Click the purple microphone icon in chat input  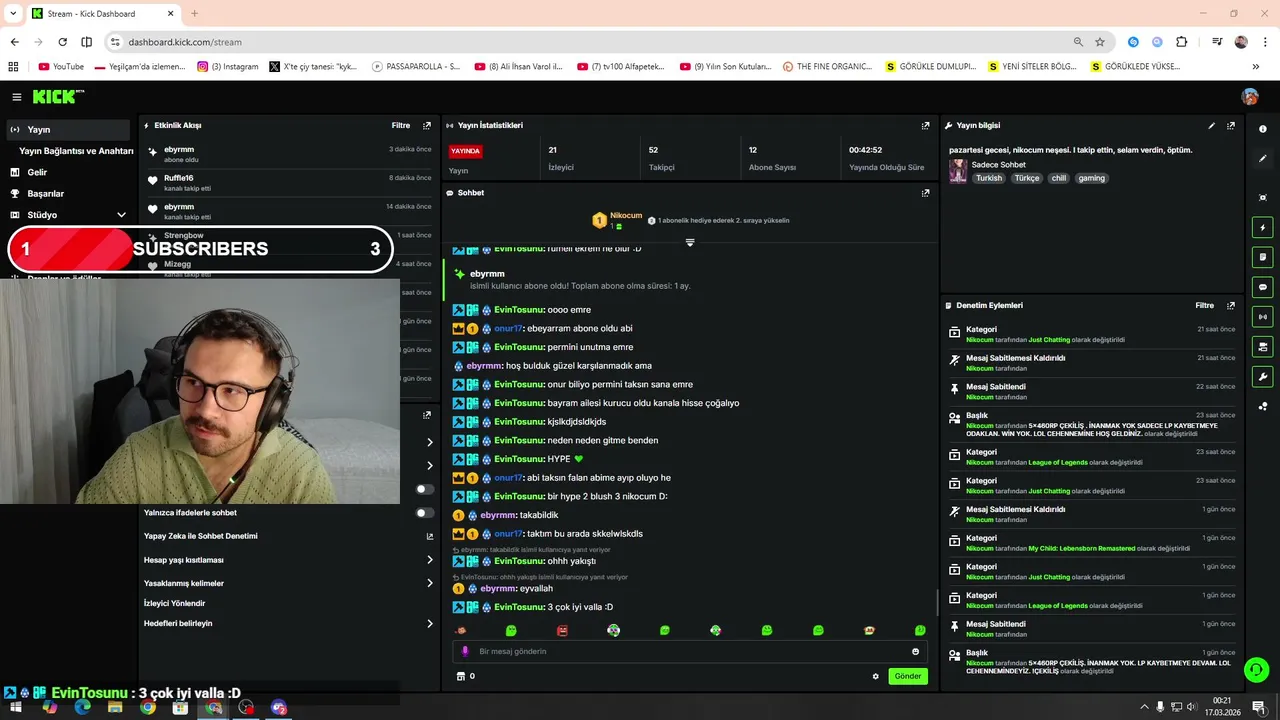[x=465, y=652]
